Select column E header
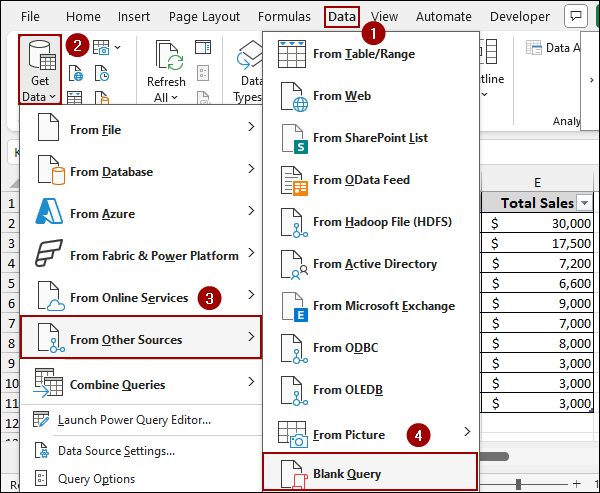 tap(537, 183)
